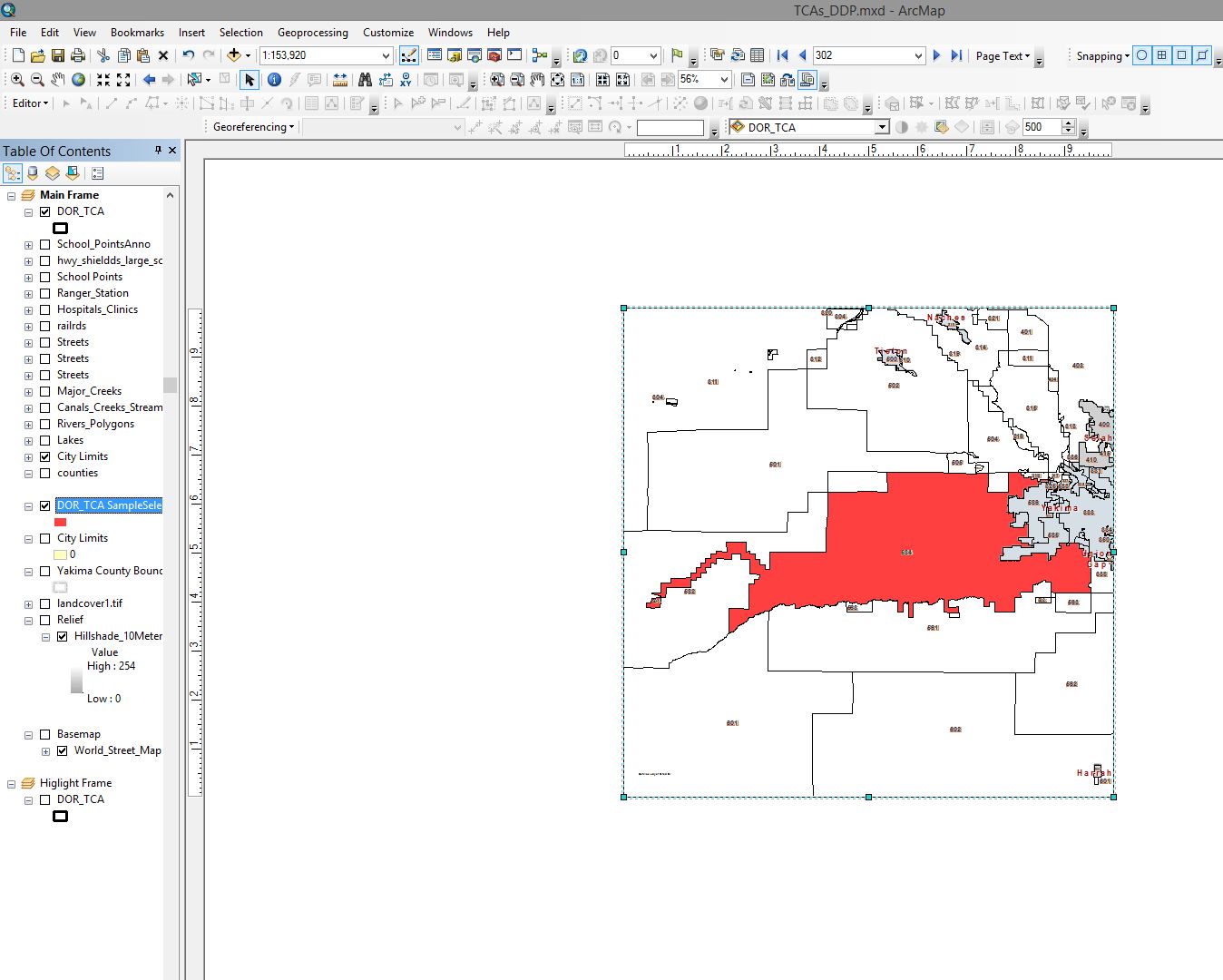Go to next Data Driven page
This screenshot has width=1223, height=980.
coord(936,55)
